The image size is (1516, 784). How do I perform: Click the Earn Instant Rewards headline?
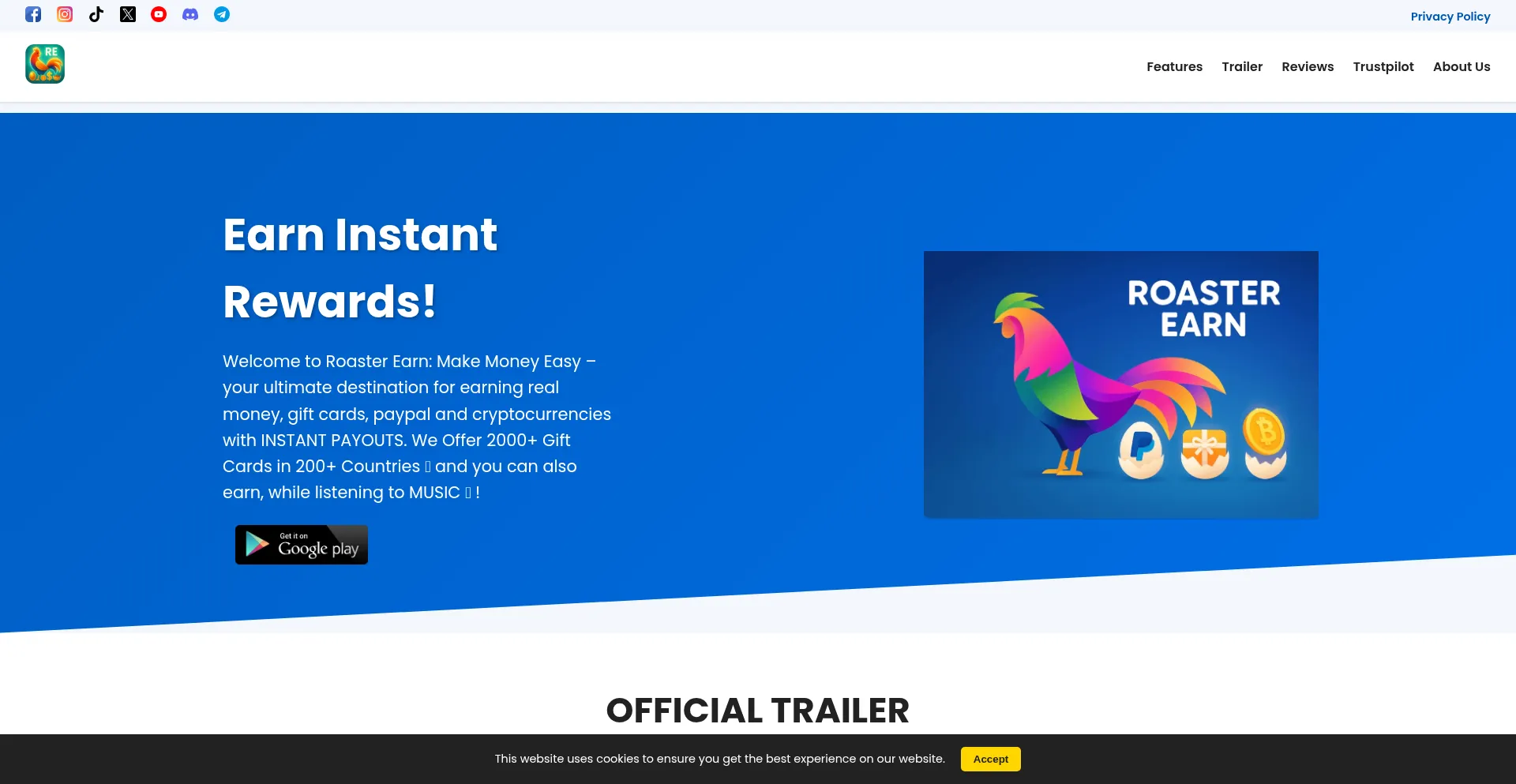point(360,268)
